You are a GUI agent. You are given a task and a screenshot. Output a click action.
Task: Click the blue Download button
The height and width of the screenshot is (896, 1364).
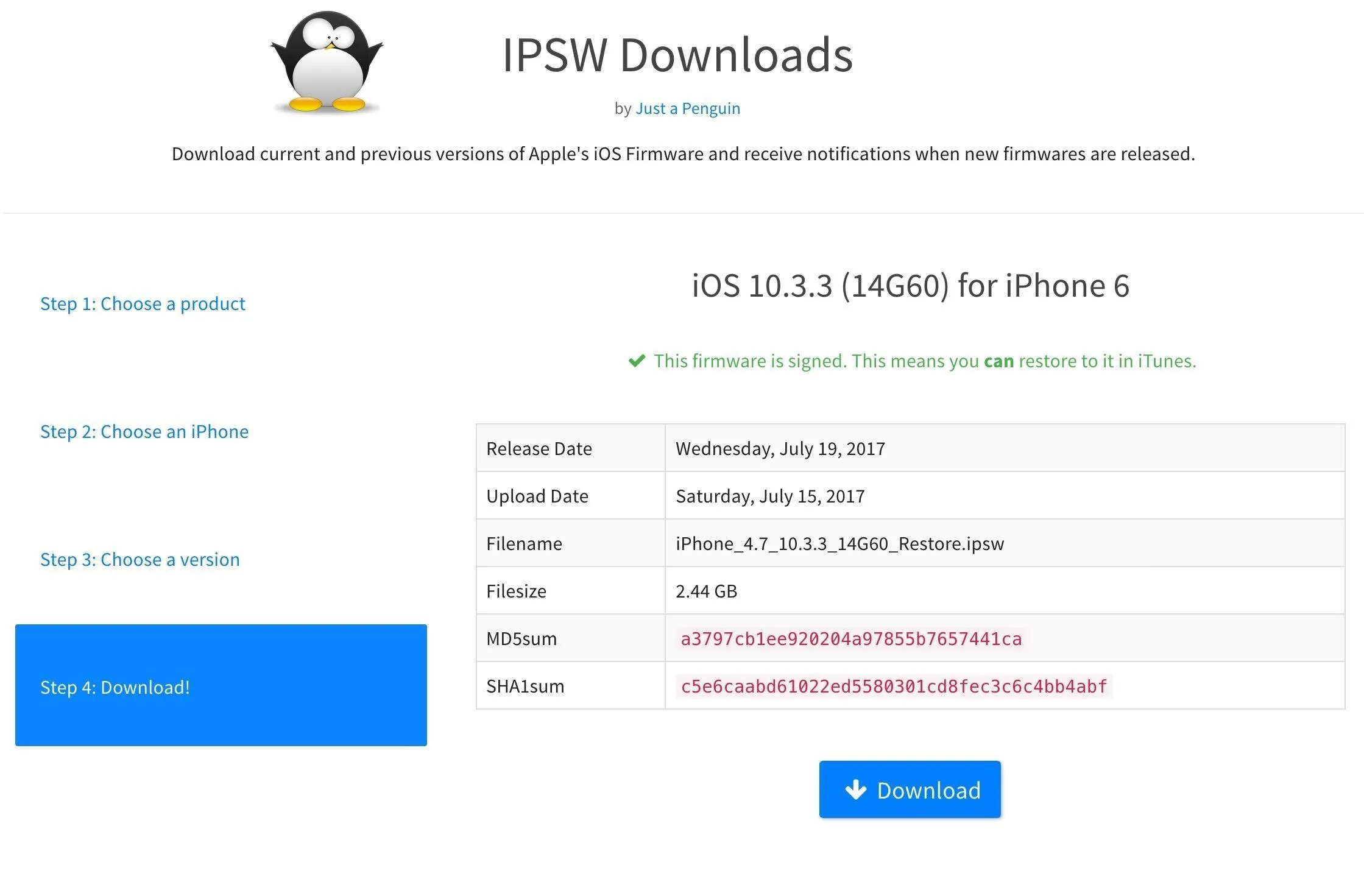[910, 789]
